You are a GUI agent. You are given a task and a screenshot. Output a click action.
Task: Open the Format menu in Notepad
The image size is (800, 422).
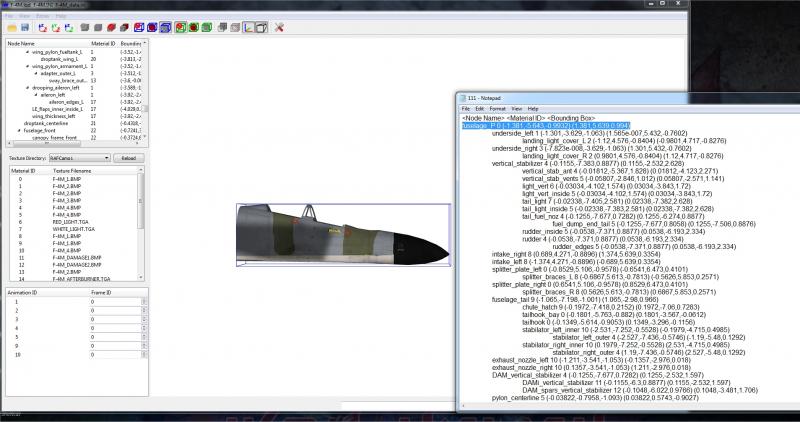pos(497,109)
